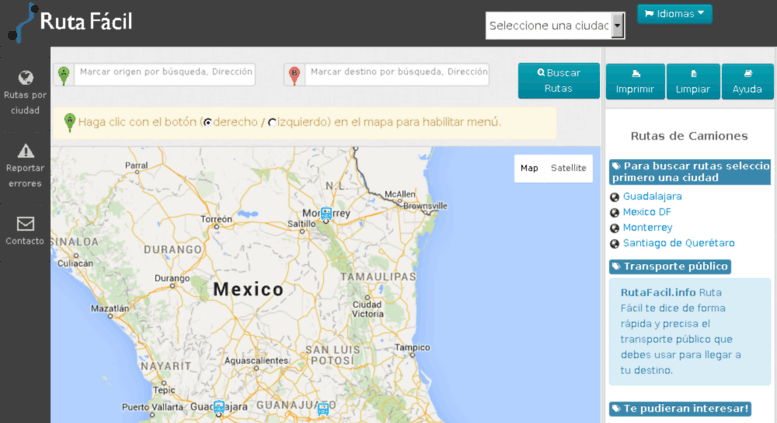Click the Imprimir button
This screenshot has height=423, width=777.
(635, 82)
